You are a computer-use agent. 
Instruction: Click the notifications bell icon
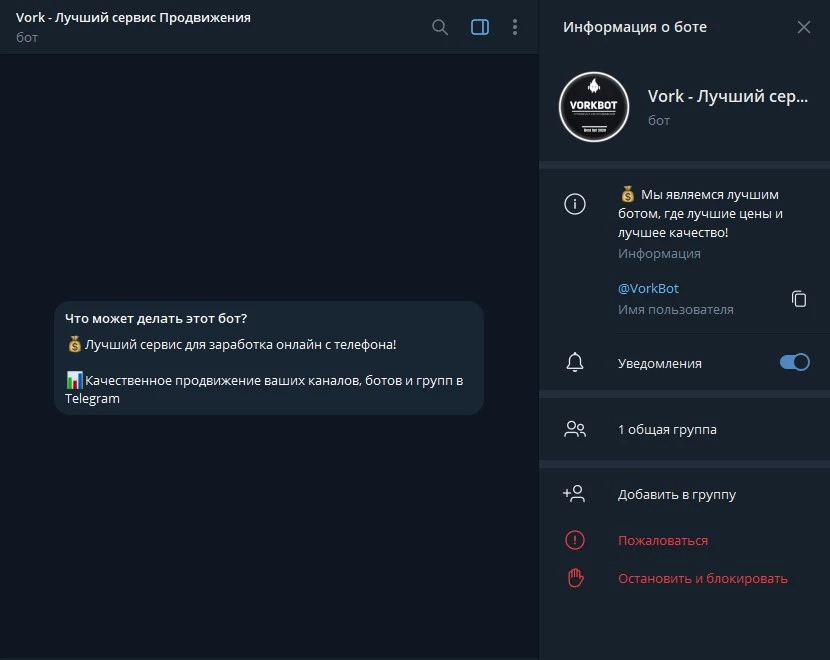[x=575, y=363]
